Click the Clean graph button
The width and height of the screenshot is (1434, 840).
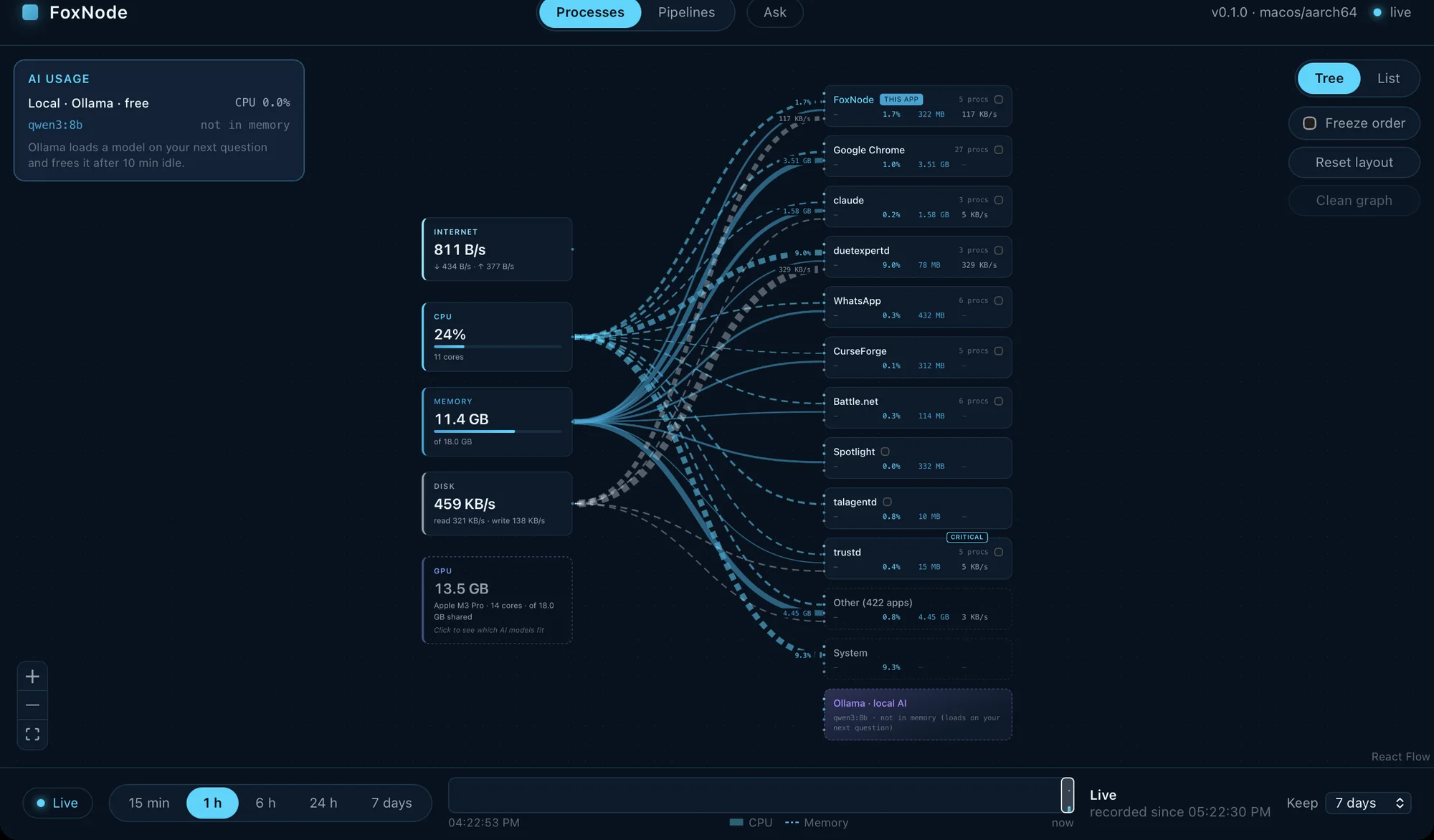1354,201
